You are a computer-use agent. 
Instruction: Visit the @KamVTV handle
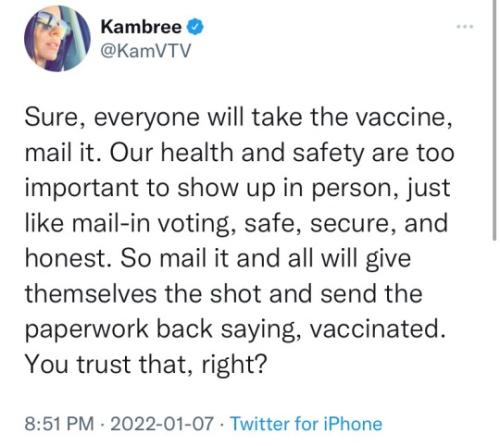[x=146, y=51]
